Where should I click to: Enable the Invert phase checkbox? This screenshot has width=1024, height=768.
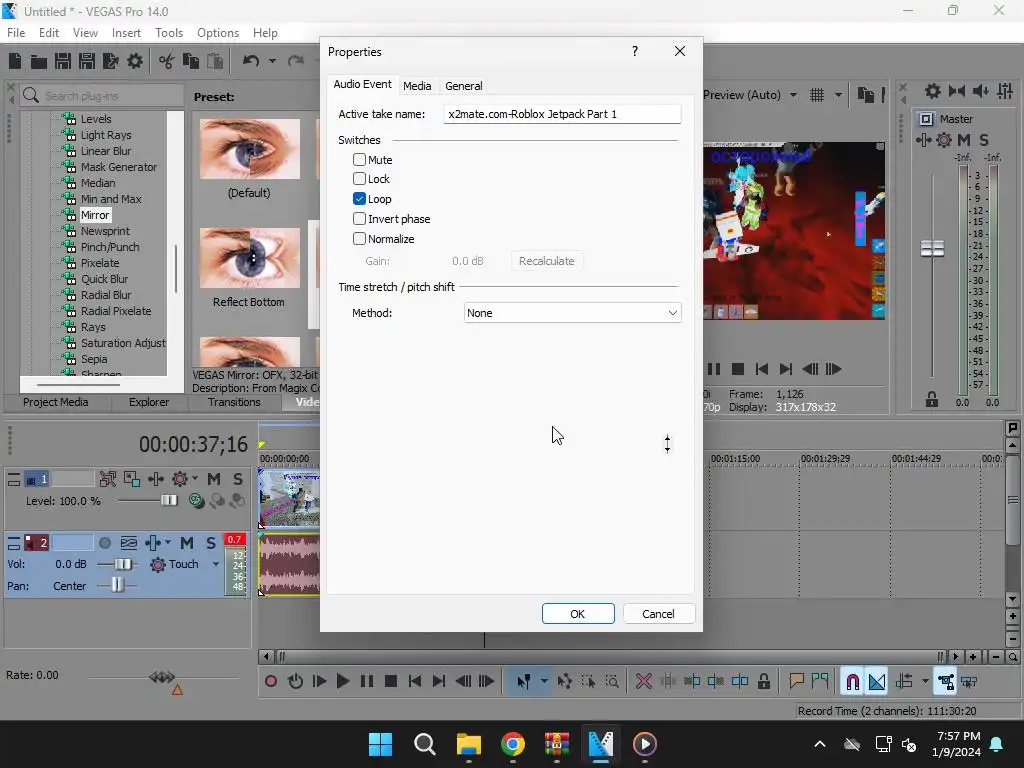pyautogui.click(x=359, y=219)
